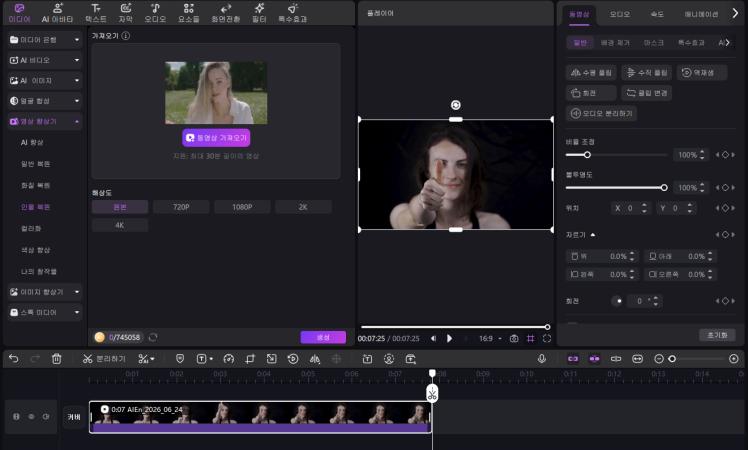Click the microphone voiceover icon
Image resolution: width=748 pixels, height=450 pixels.
(541, 358)
